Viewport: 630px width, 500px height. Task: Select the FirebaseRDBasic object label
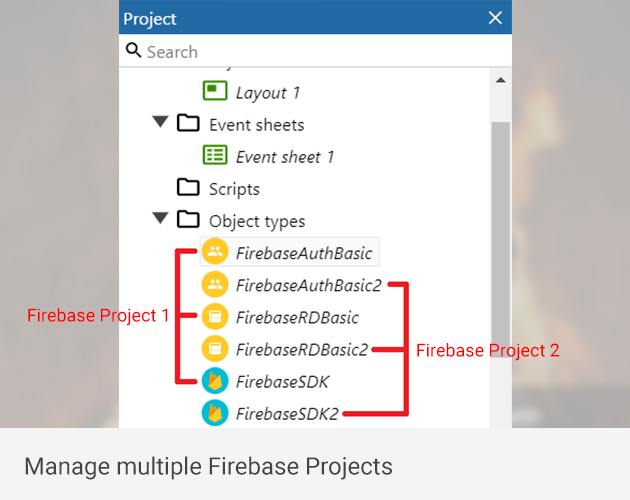click(297, 317)
